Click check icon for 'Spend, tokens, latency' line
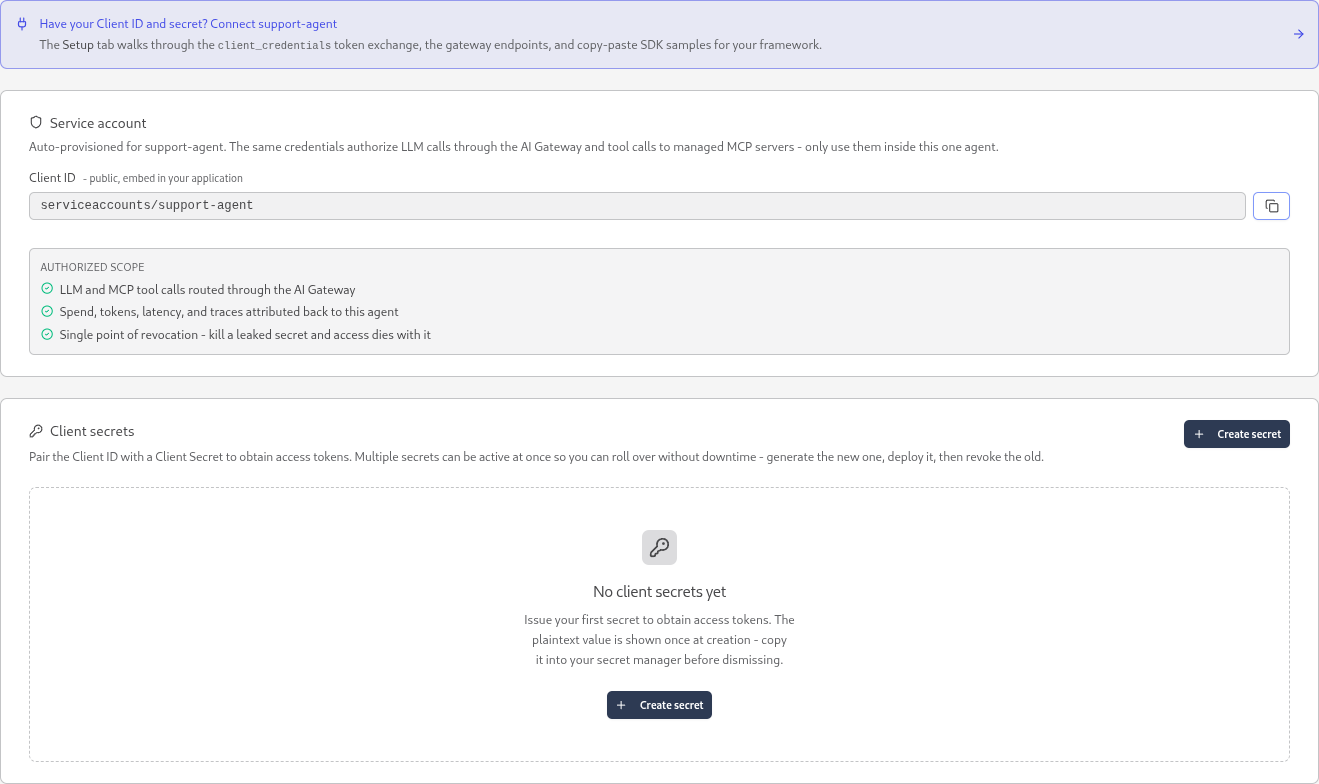Viewport: 1319px width, 784px height. (46, 312)
